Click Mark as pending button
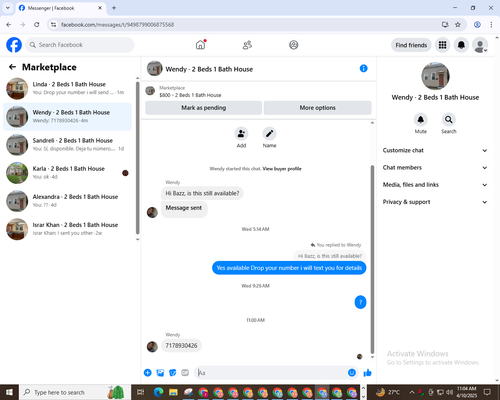 coord(204,108)
